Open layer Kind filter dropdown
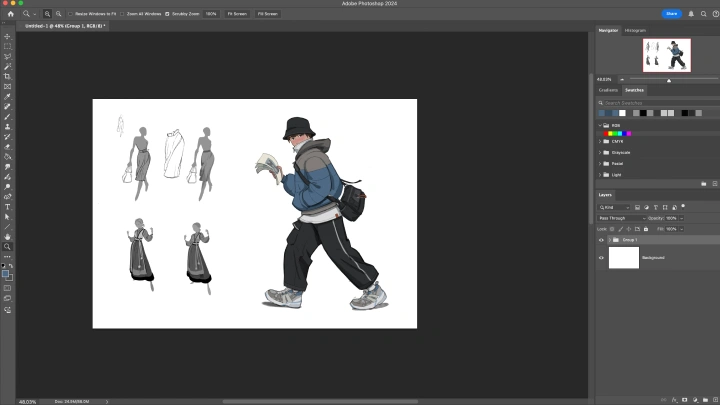Viewport: 720px width, 405px height. (x=613, y=208)
